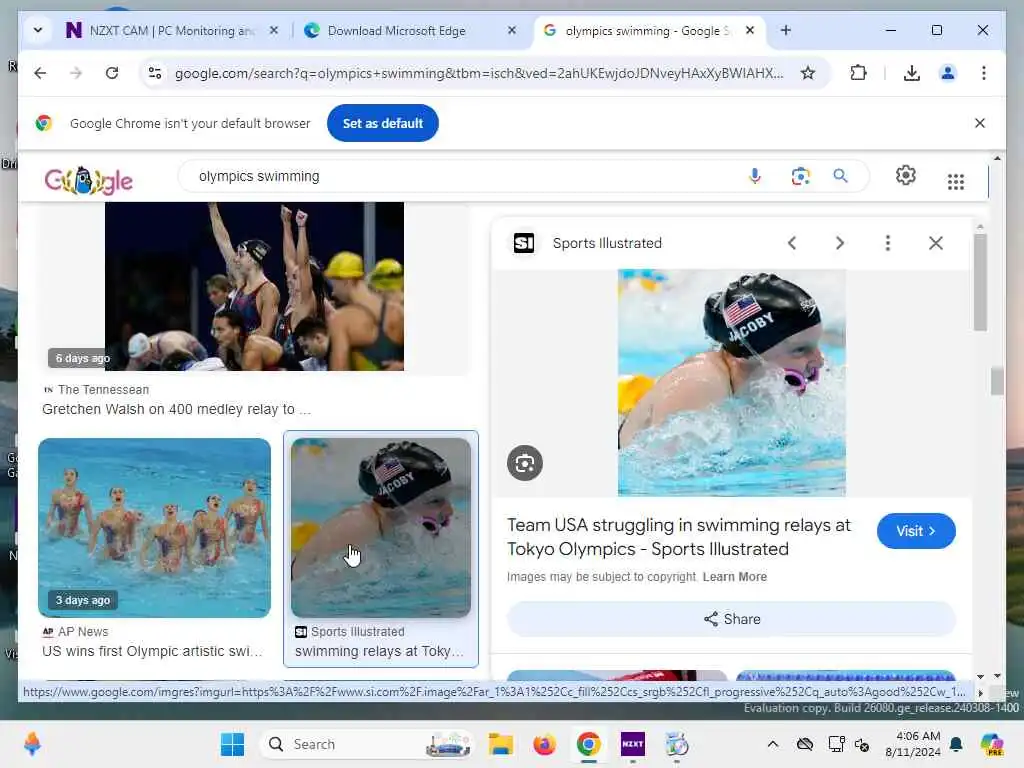Click Set as default button

(383, 123)
